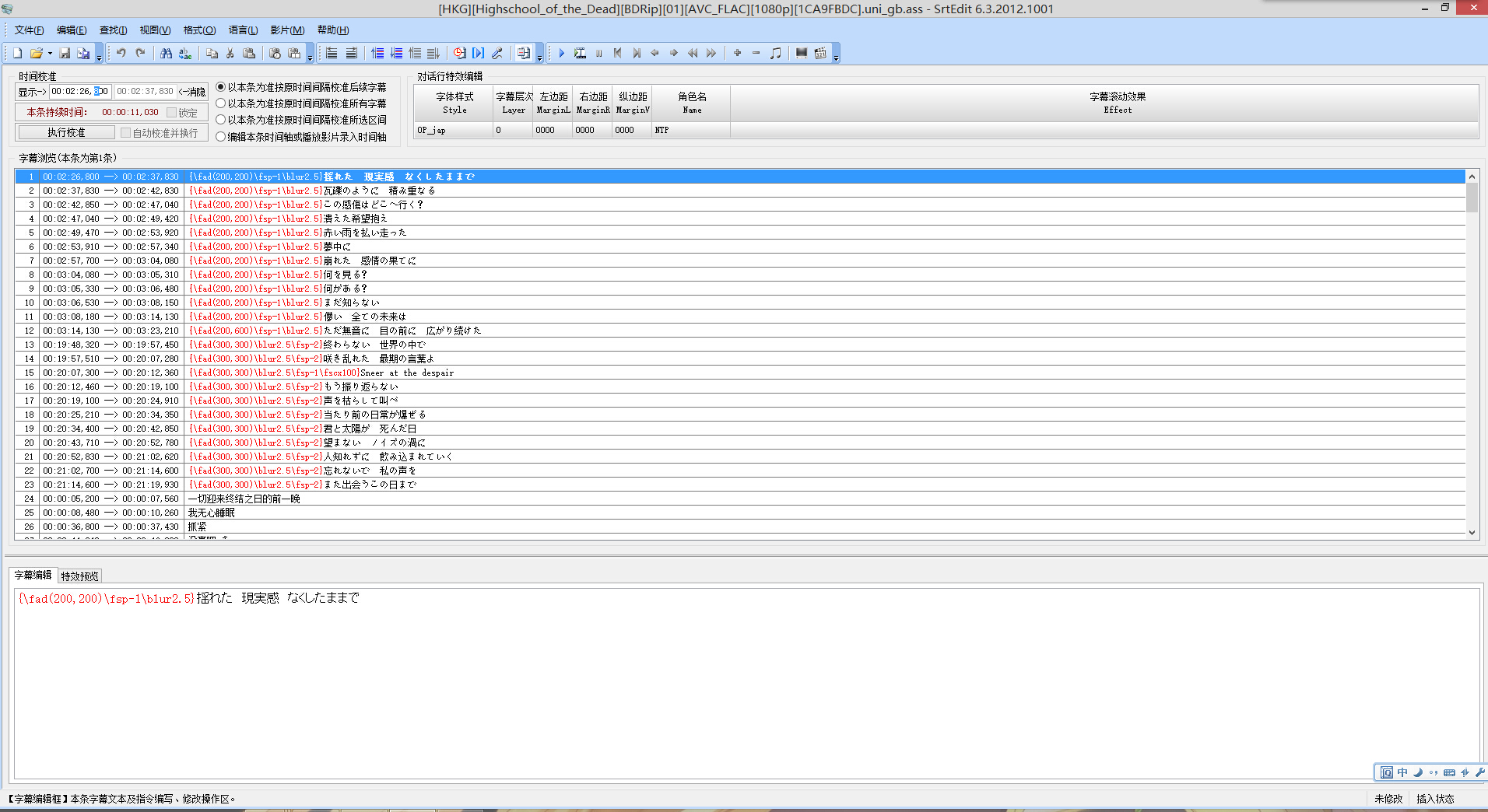Jump to previous mark in video
This screenshot has height=812, width=1488.
click(x=617, y=53)
